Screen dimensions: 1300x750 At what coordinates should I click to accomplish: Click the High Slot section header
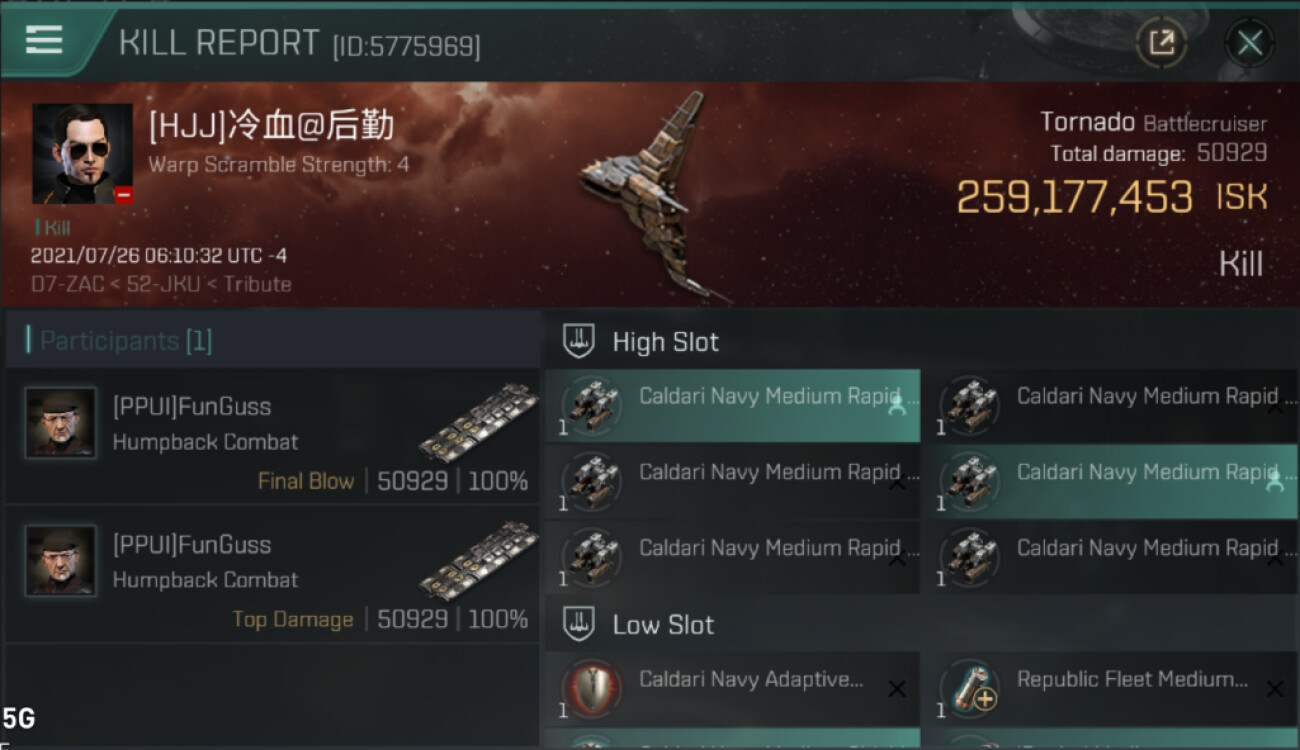[665, 342]
